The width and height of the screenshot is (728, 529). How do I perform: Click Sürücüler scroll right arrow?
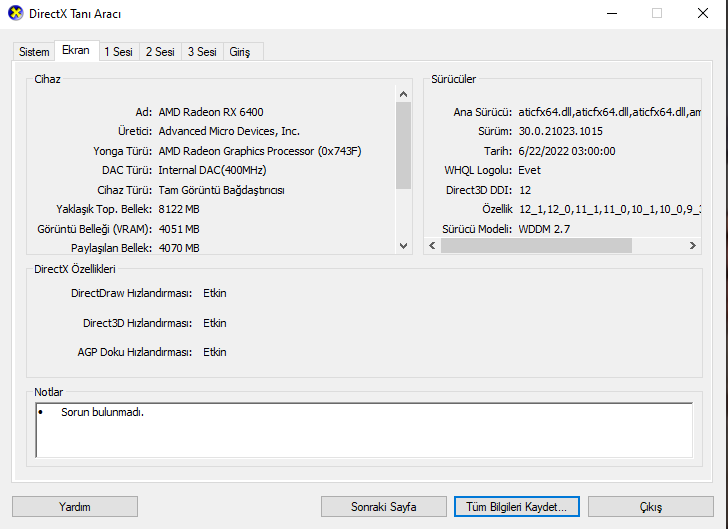pyautogui.click(x=692, y=246)
